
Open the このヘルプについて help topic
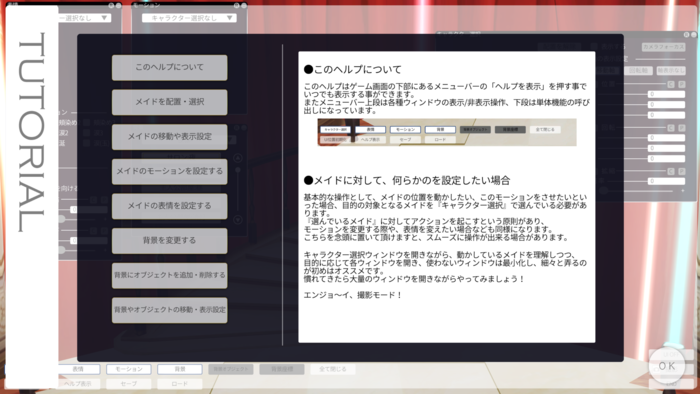coord(169,68)
